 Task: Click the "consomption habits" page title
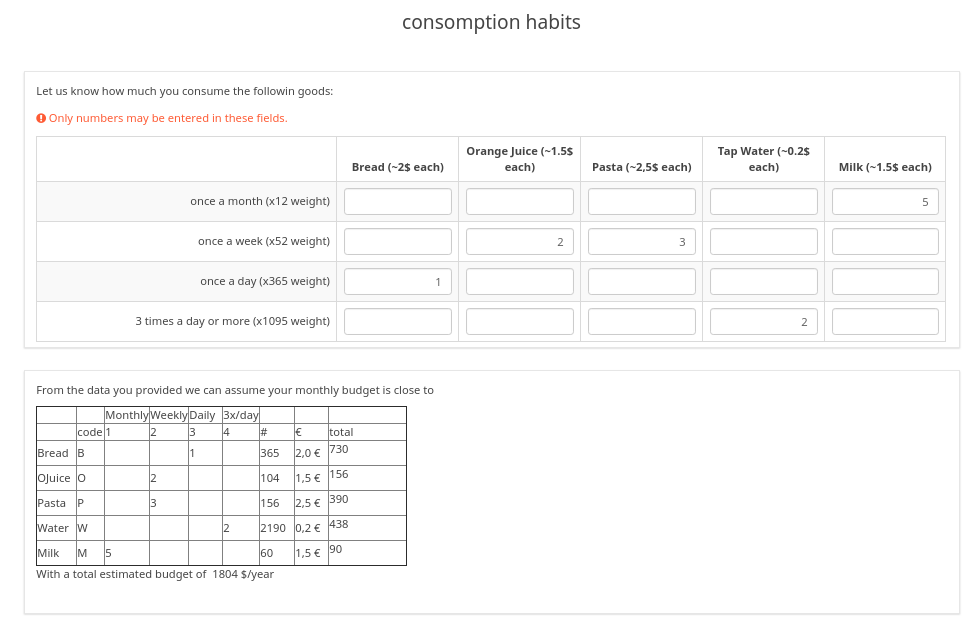[x=491, y=22]
